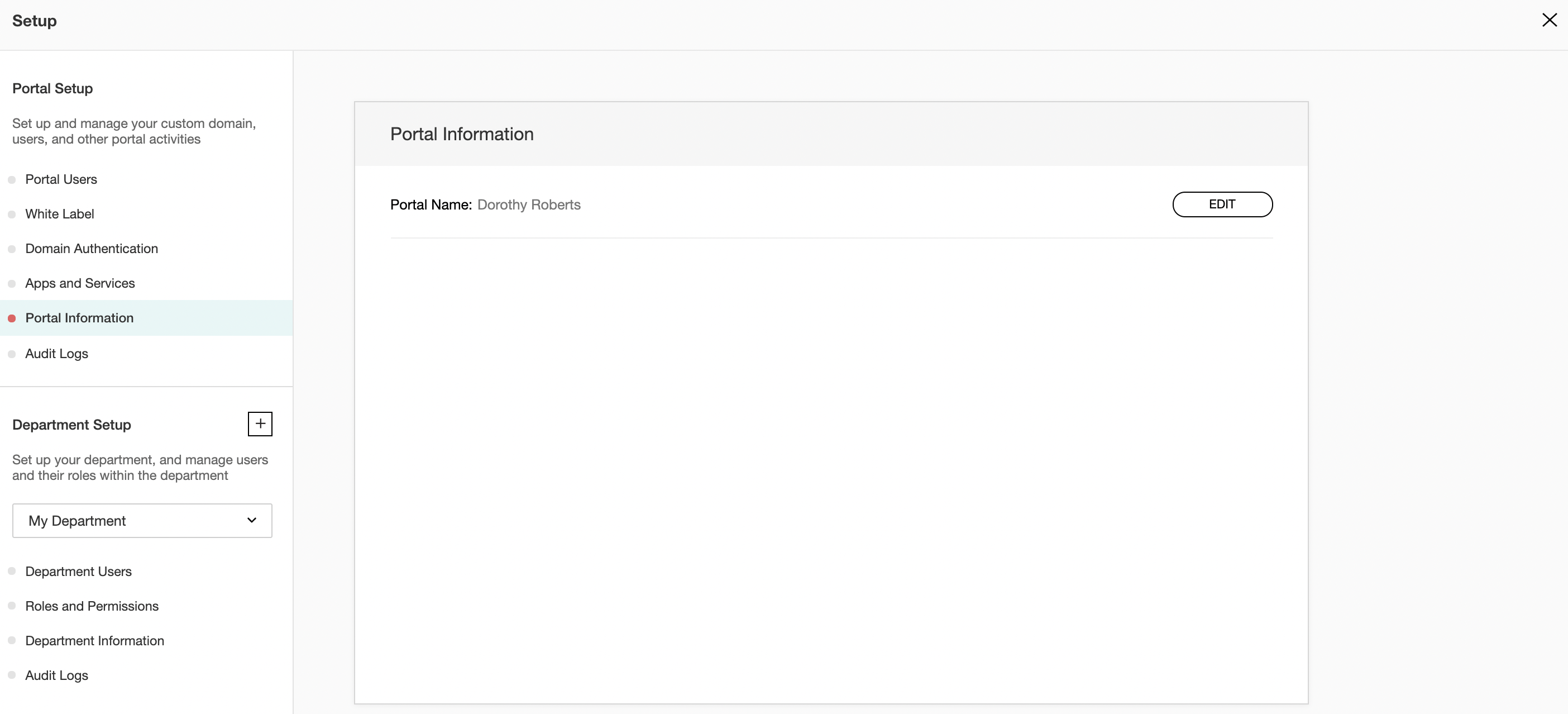Open Audit Logs under Department Setup

click(56, 675)
